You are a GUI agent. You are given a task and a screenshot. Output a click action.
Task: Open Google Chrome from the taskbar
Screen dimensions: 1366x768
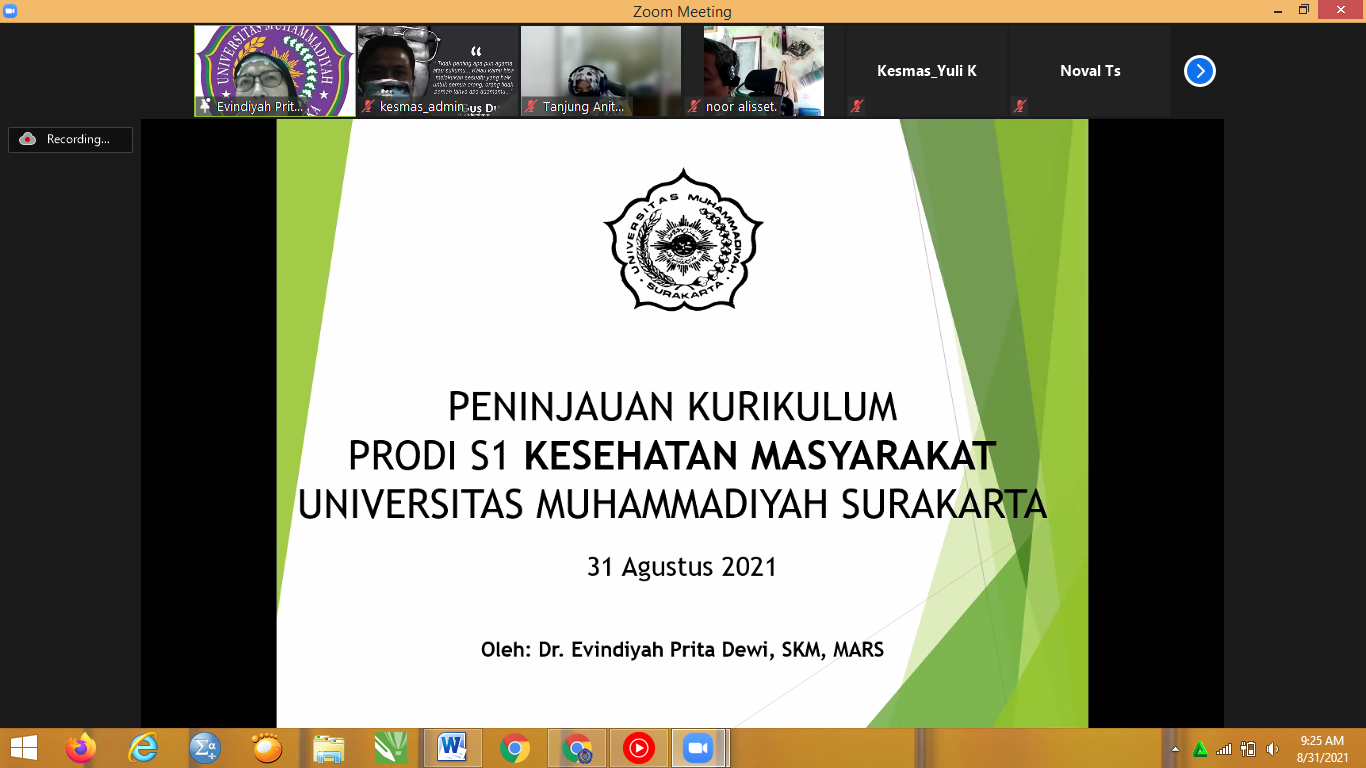[515, 748]
